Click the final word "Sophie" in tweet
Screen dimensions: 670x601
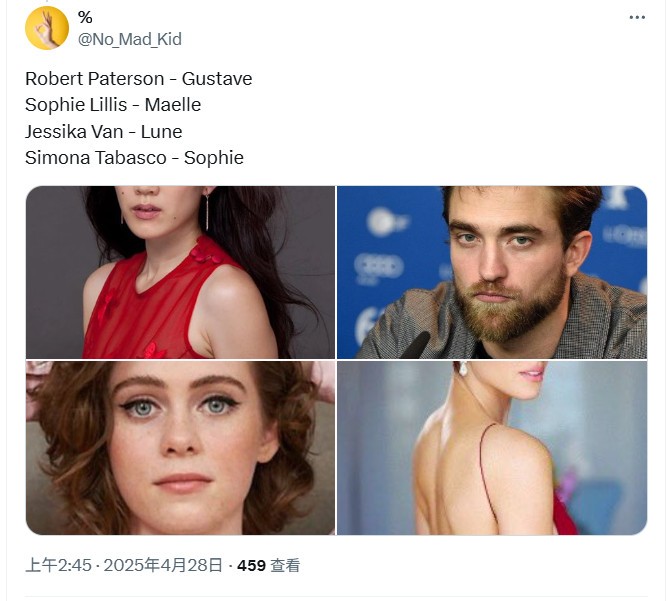(x=214, y=157)
